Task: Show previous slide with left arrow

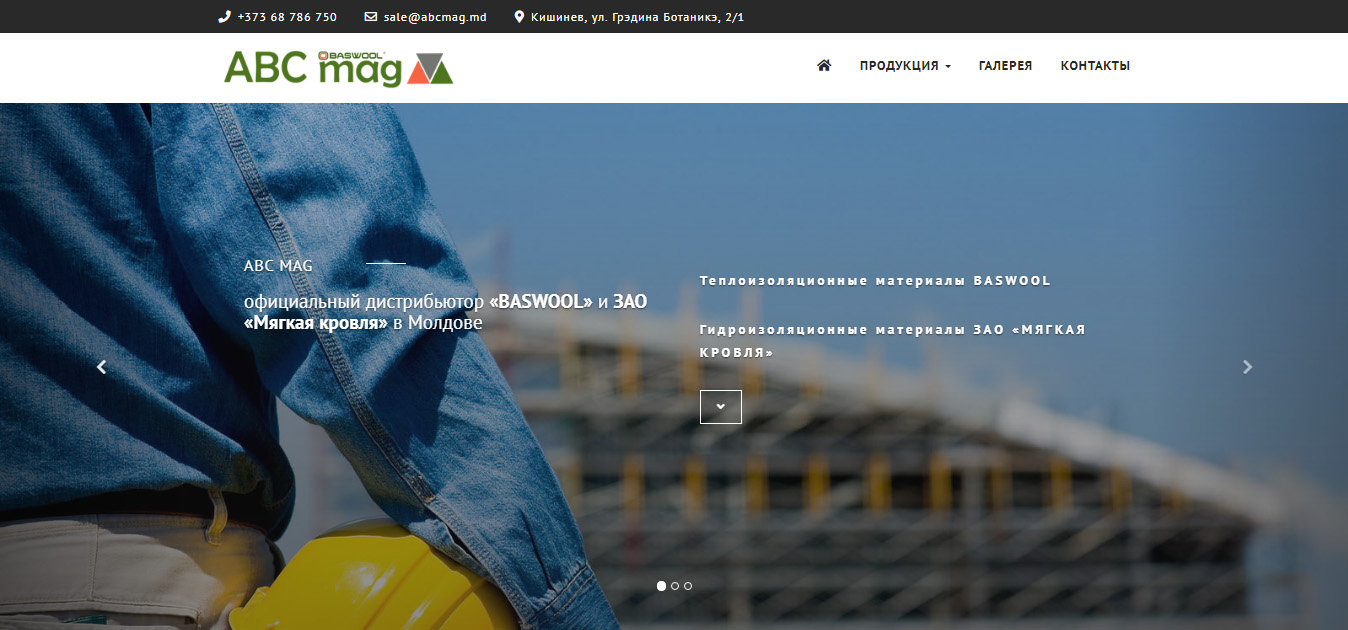Action: (101, 367)
